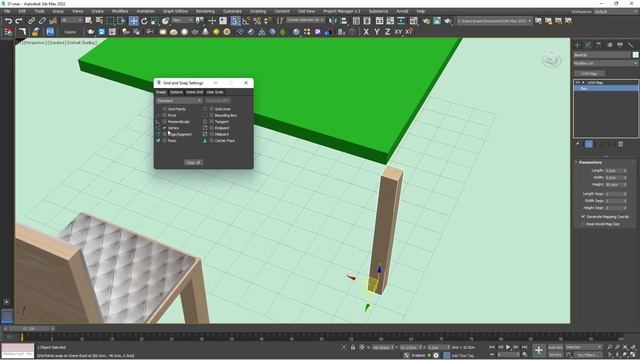Screen dimensions: 640x360
Task: Click the Pin Stack icon
Action: pyautogui.click(x=578, y=144)
